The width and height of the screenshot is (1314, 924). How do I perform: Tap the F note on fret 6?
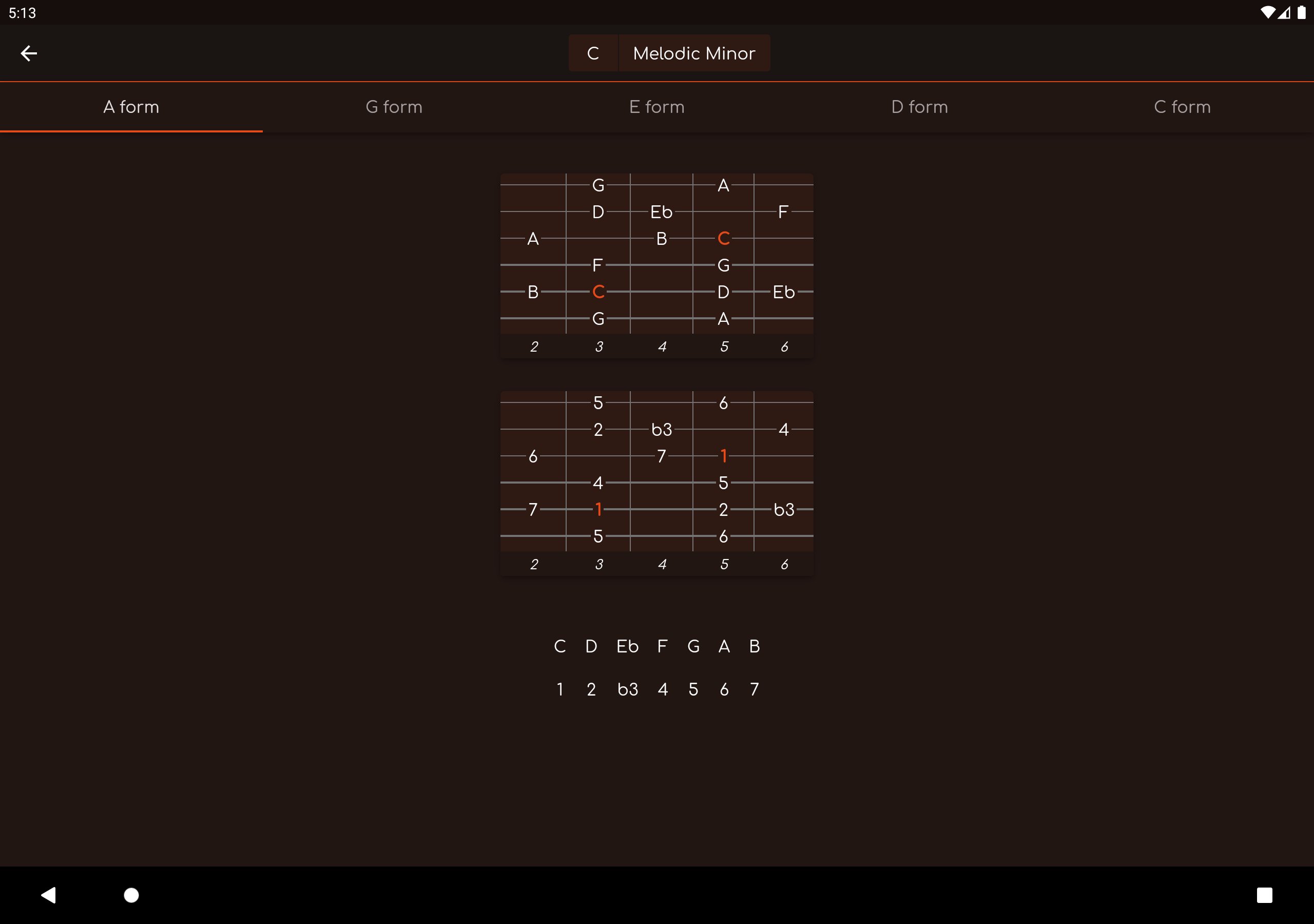click(783, 212)
